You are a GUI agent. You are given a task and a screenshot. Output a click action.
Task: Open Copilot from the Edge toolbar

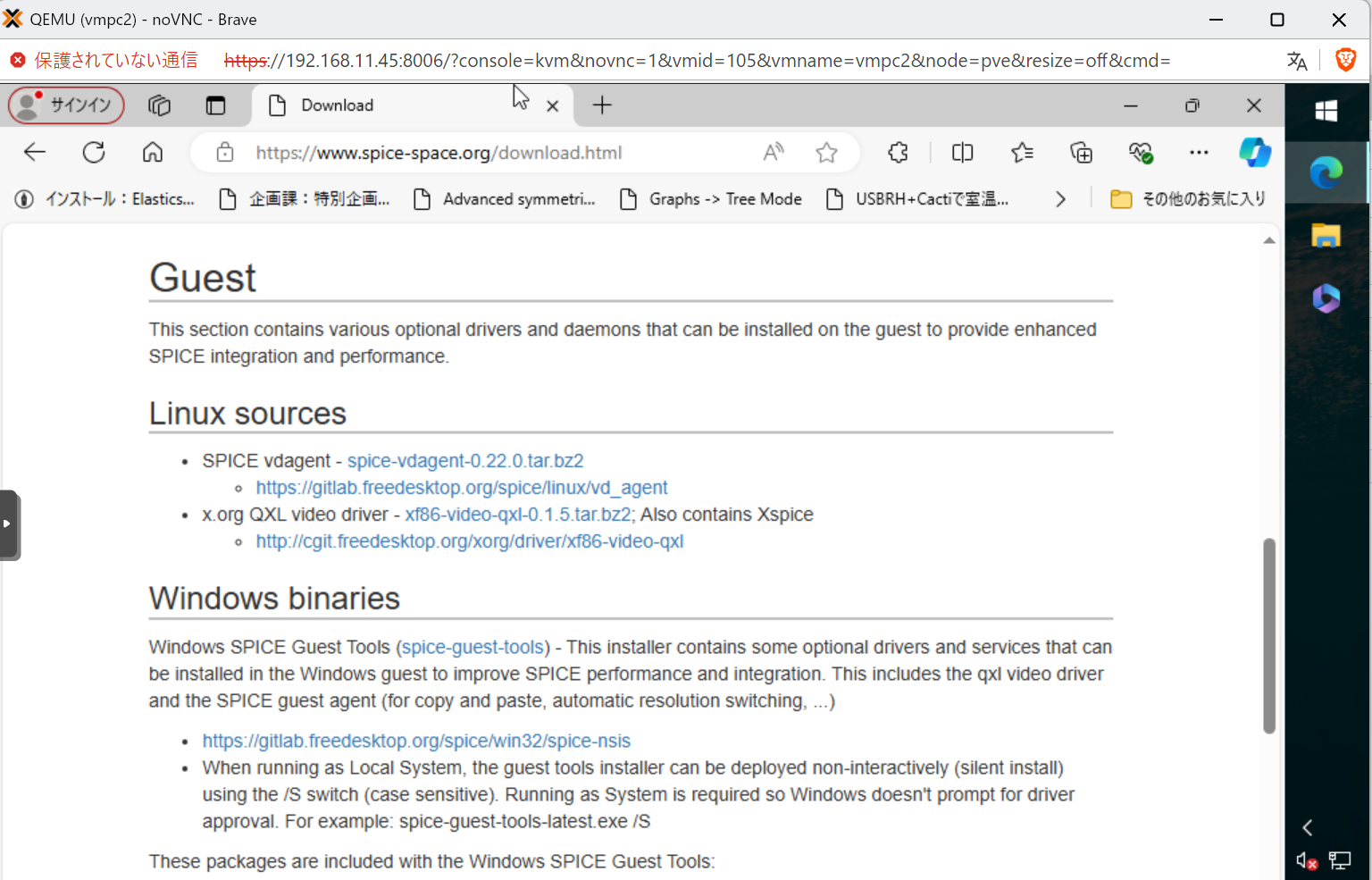click(1255, 152)
